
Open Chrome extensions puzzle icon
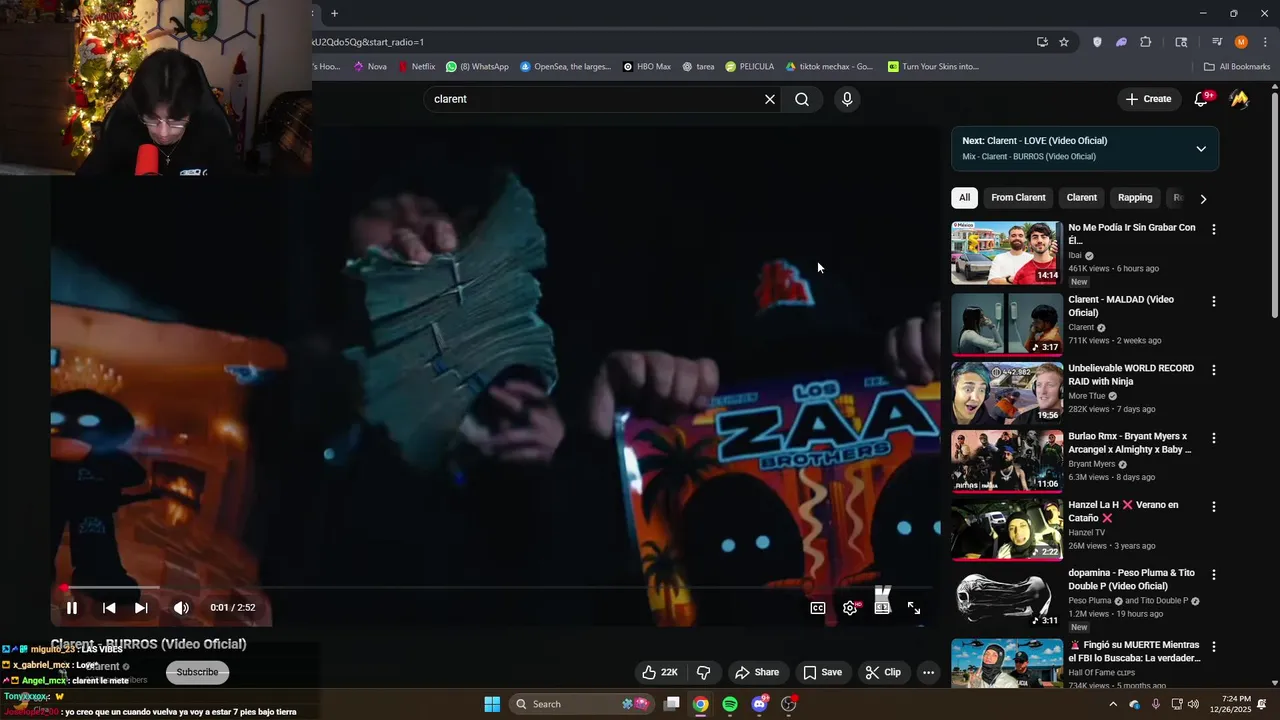coord(1146,42)
